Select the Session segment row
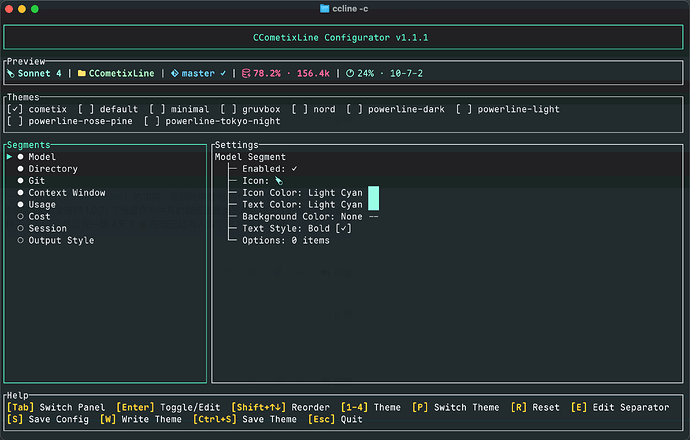The width and height of the screenshot is (690, 440). pyautogui.click(x=105, y=228)
